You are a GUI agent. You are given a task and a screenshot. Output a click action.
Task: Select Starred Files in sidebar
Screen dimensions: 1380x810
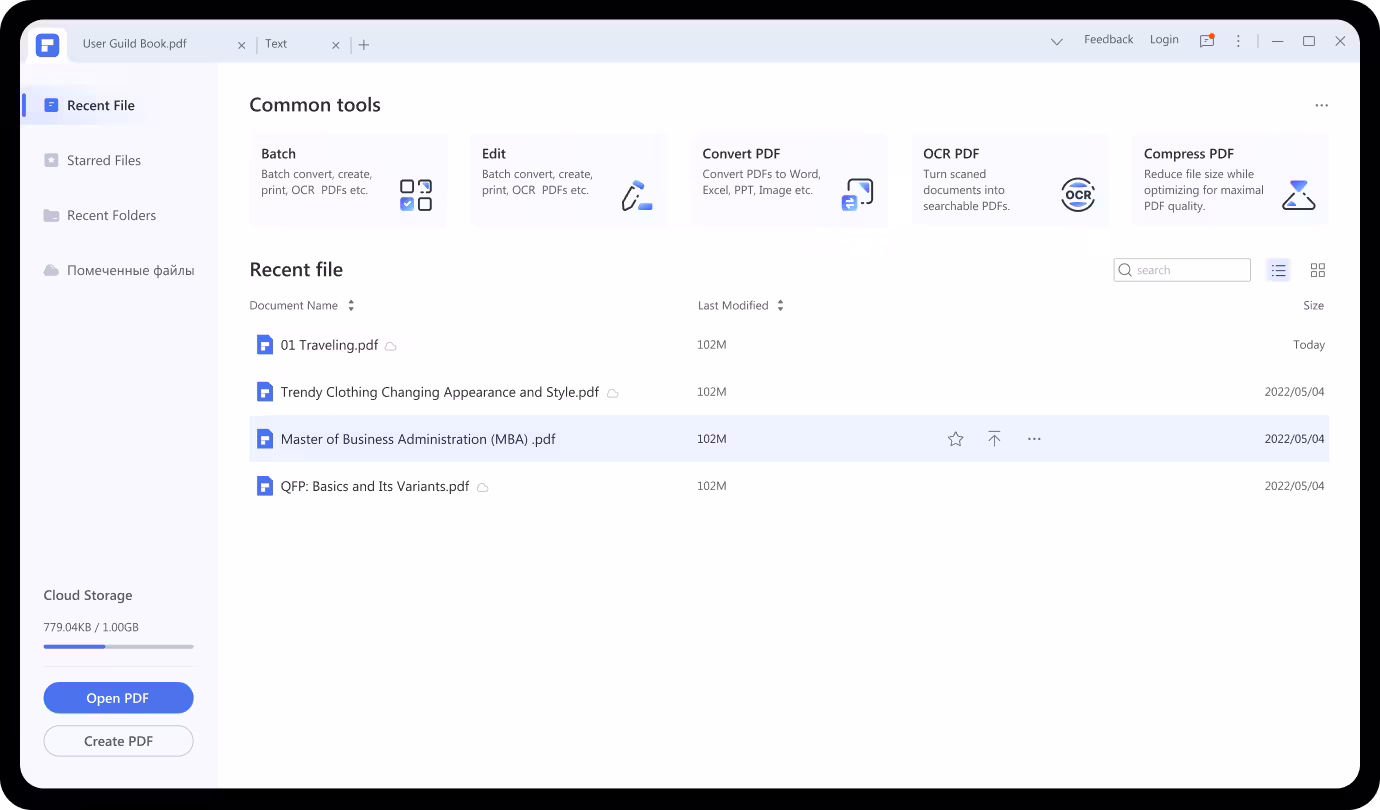103,160
